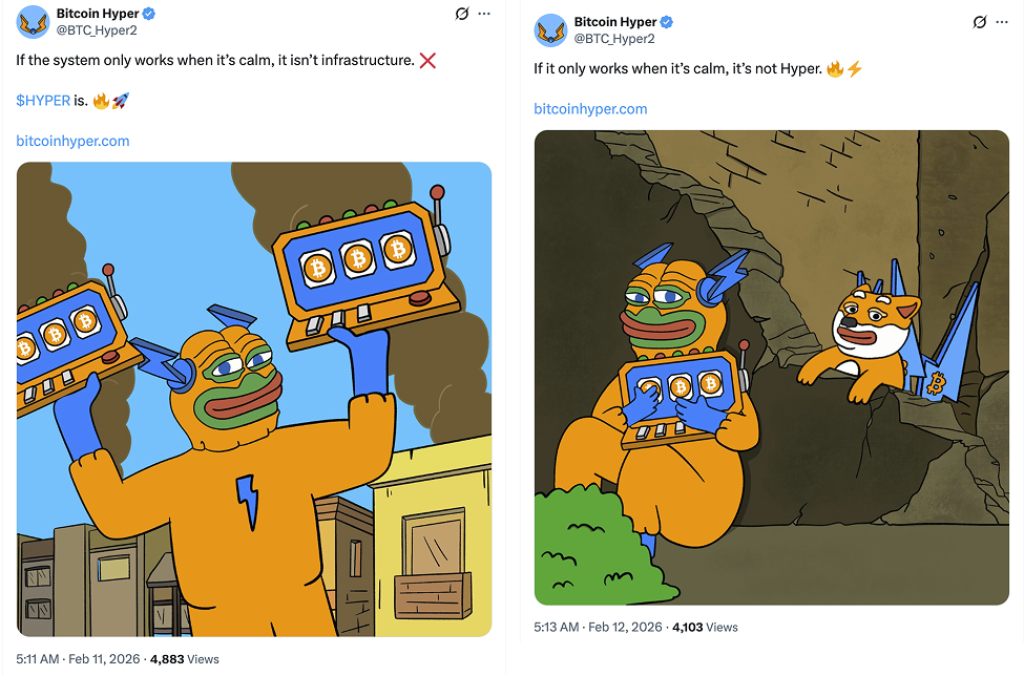This screenshot has width=1024, height=676.
Task: Open the Feb 11, 2026 timestamp
Action: click(x=78, y=659)
